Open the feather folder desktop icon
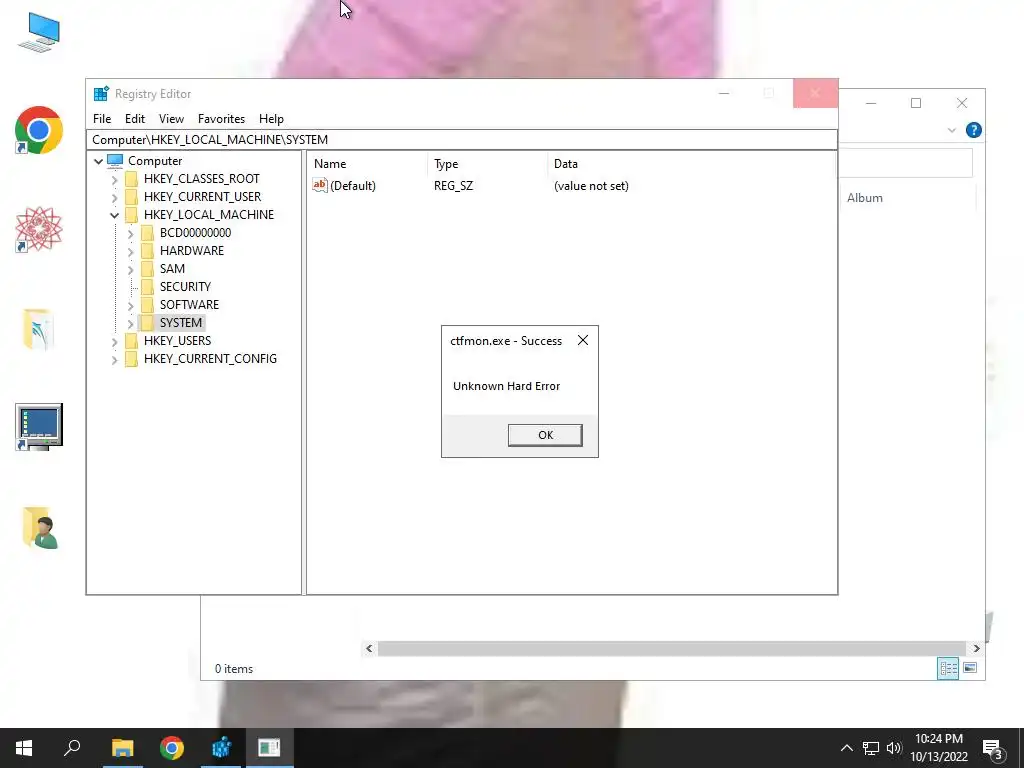Viewport: 1024px width, 768px height. click(x=38, y=329)
